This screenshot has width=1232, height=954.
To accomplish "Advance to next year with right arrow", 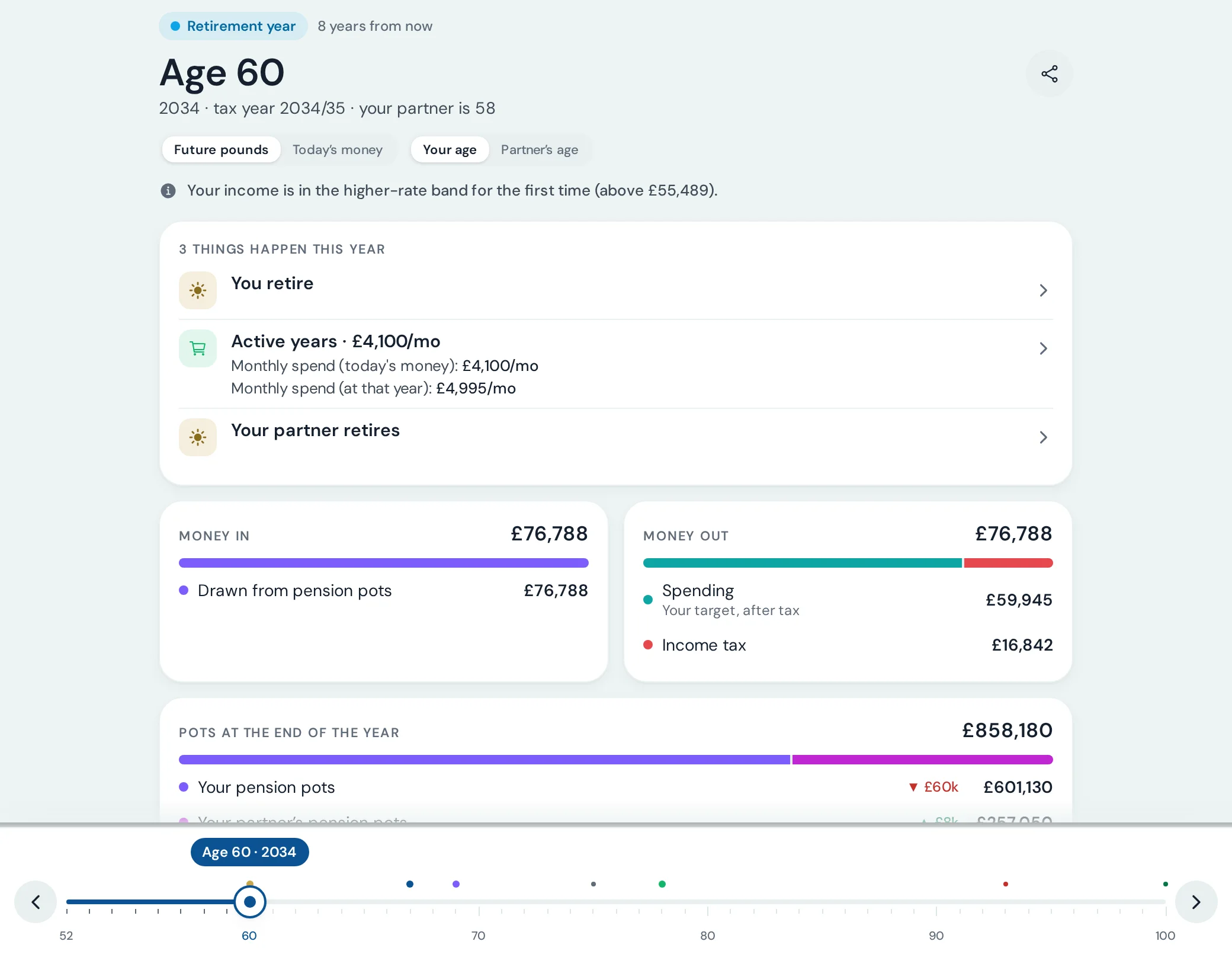I will 1196,902.
